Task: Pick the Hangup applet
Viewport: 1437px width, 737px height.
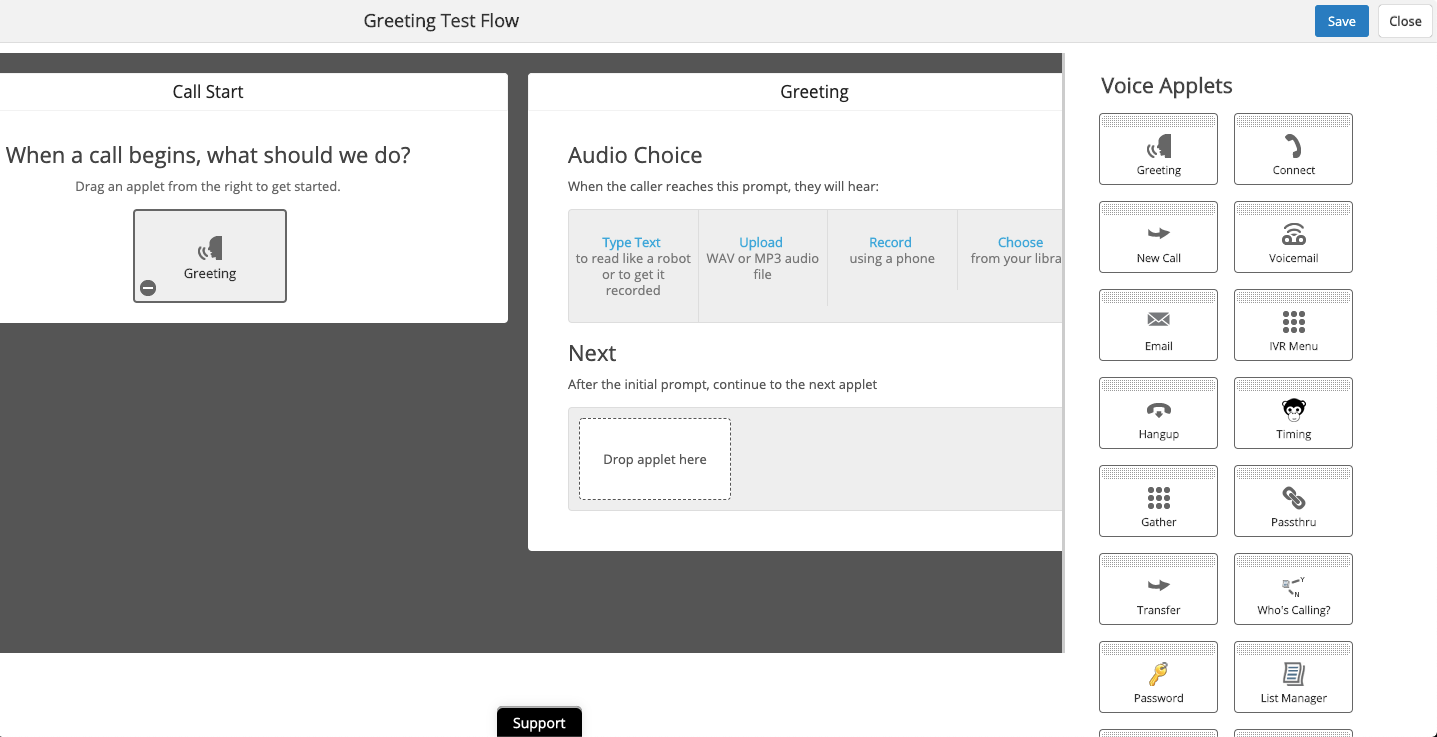Action: 1158,413
